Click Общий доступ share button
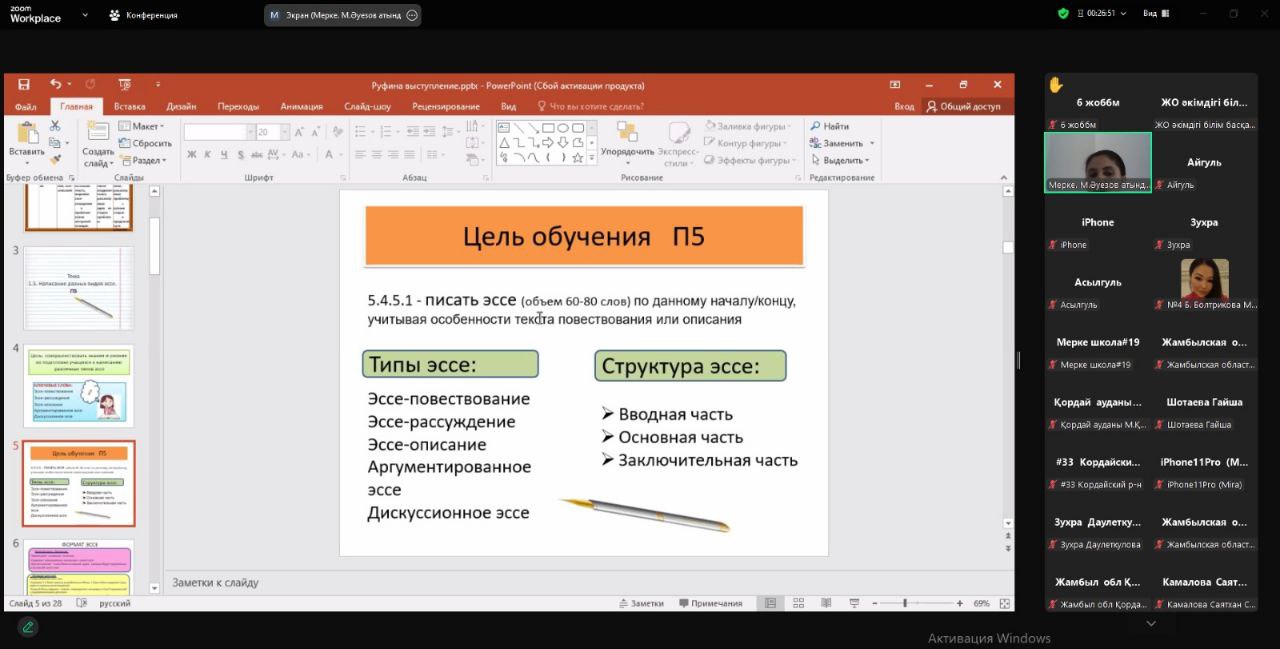Screen dimensions: 1280x649 click(x=963, y=106)
